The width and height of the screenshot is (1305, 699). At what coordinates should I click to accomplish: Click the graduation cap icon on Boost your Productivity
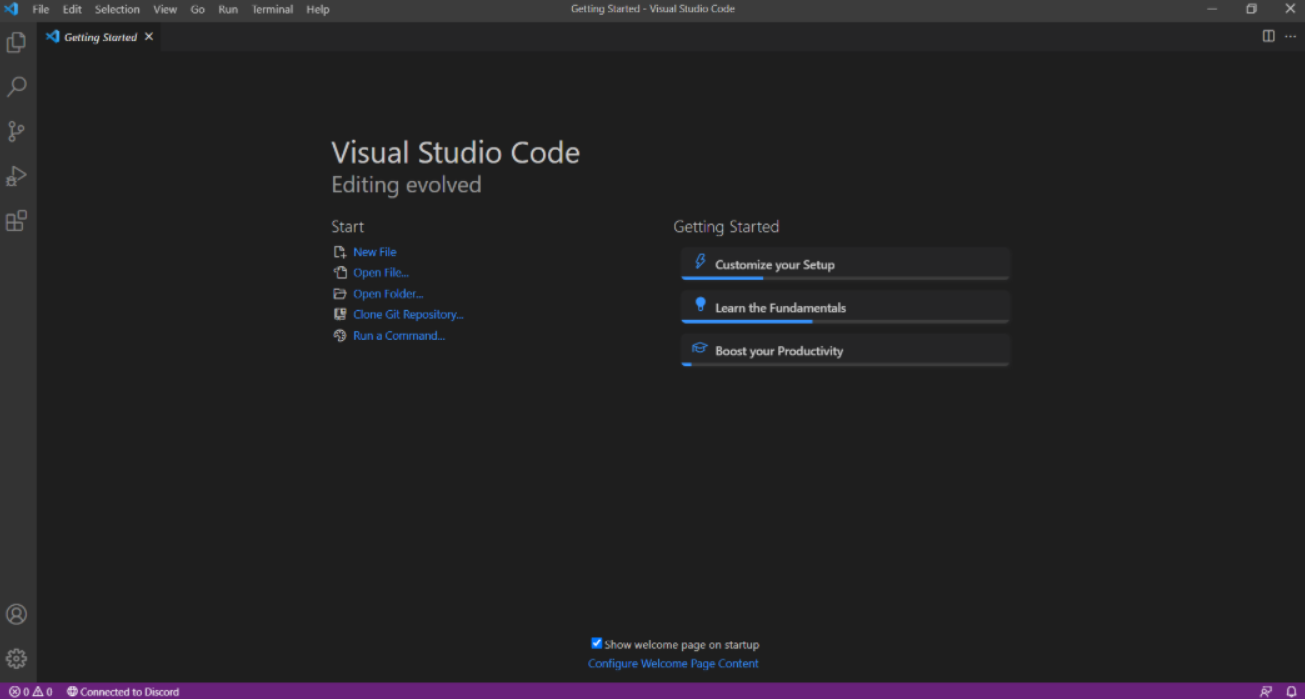click(700, 349)
